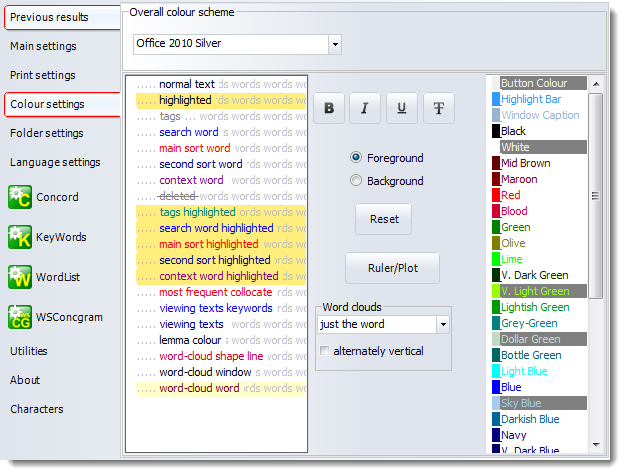Enable the alternately vertical checkbox
Viewport: 625px width, 475px height.
coord(324,351)
